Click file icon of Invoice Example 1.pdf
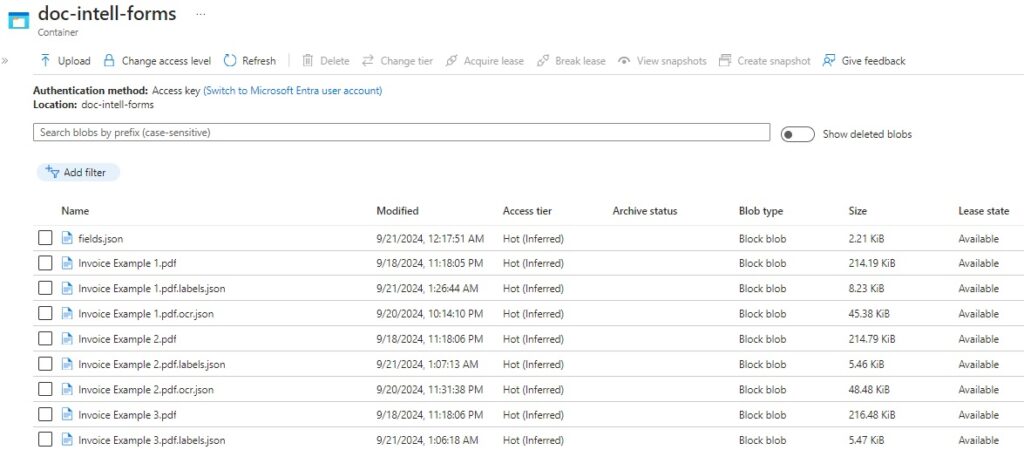The height and width of the screenshot is (450, 1024). (x=67, y=263)
